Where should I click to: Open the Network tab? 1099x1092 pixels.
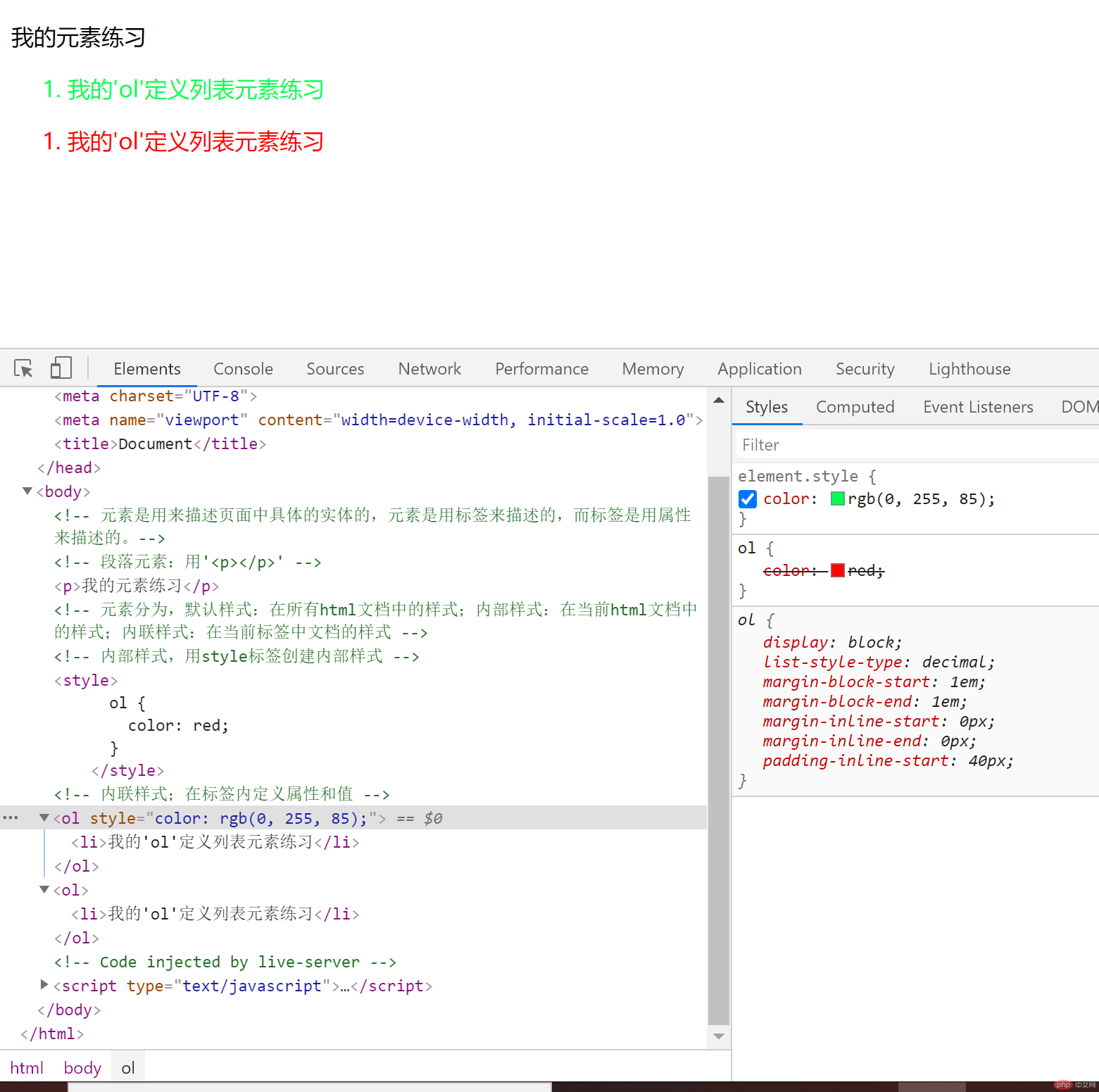[x=429, y=368]
